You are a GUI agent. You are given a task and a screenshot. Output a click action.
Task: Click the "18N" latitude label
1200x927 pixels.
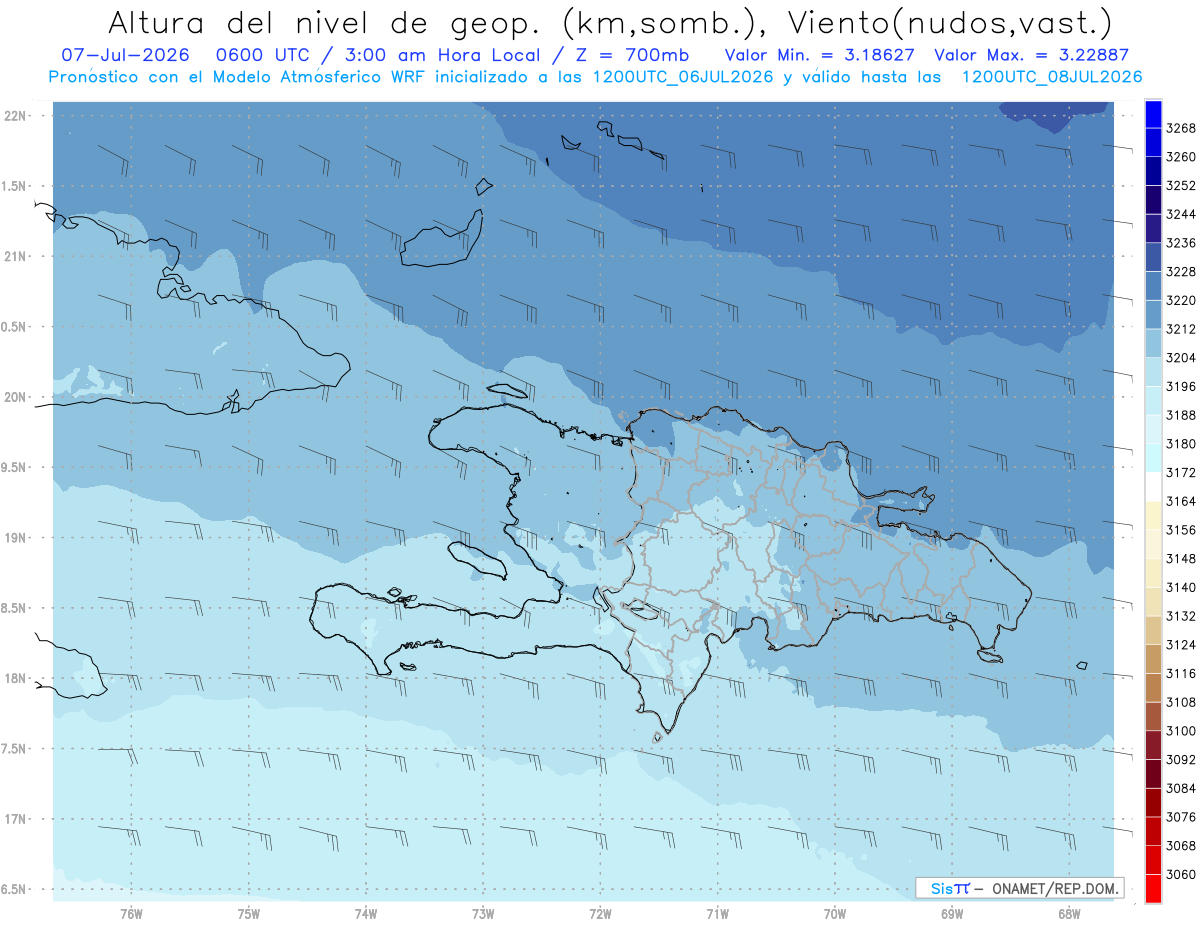point(14,678)
